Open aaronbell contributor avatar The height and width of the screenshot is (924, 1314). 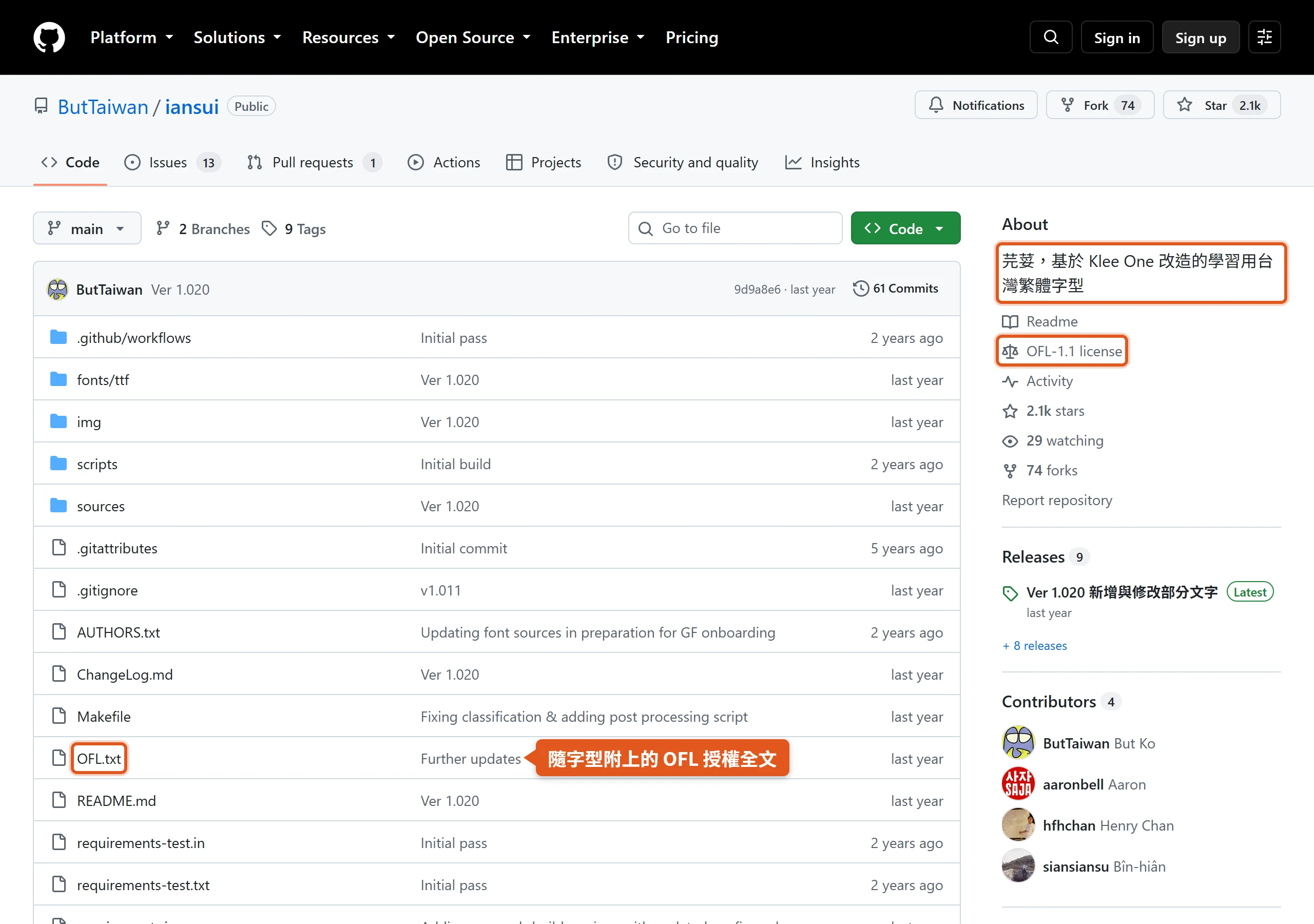tap(1019, 784)
